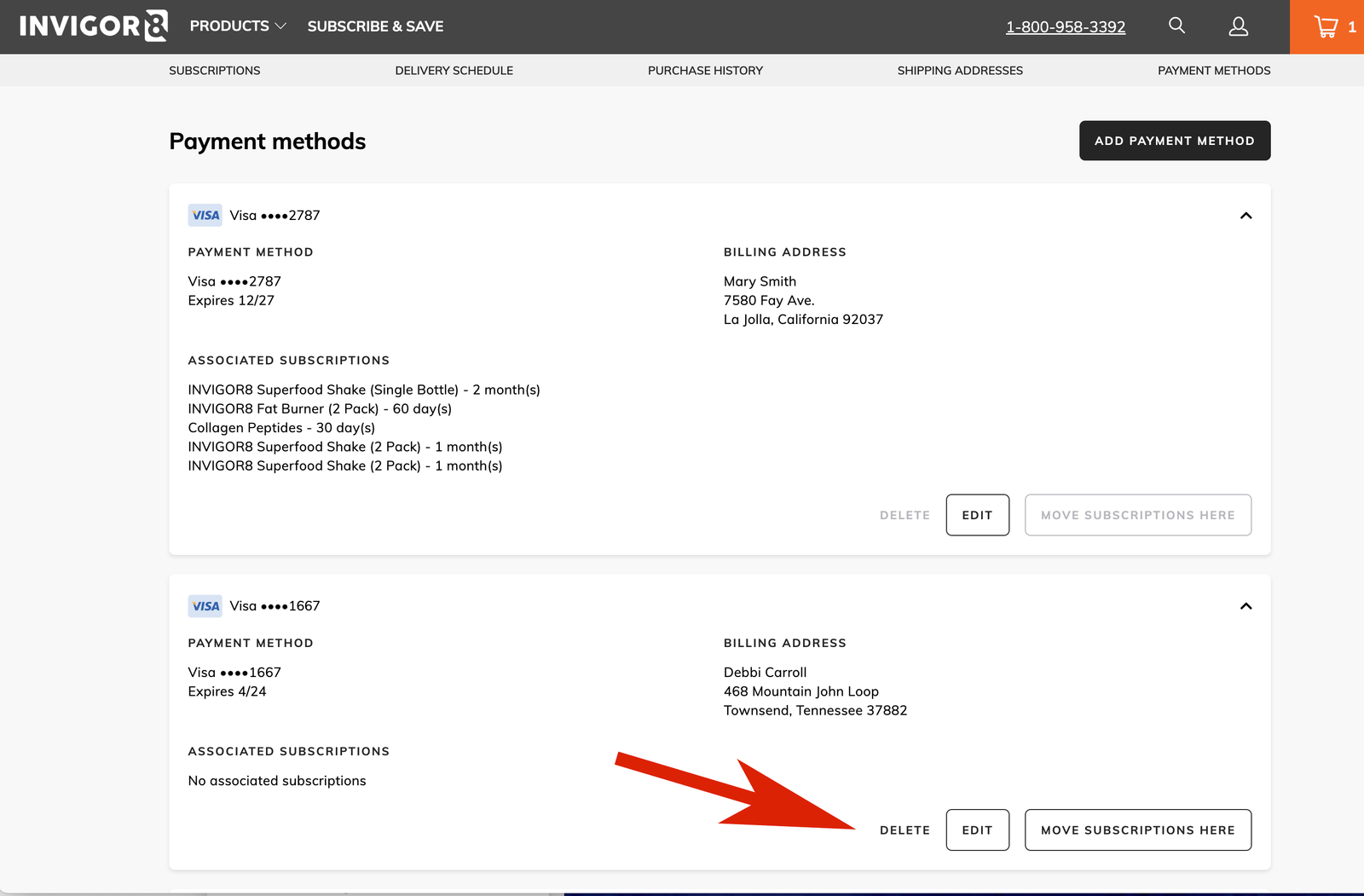Open the user account icon
Image resolution: width=1364 pixels, height=896 pixels.
[x=1238, y=26]
